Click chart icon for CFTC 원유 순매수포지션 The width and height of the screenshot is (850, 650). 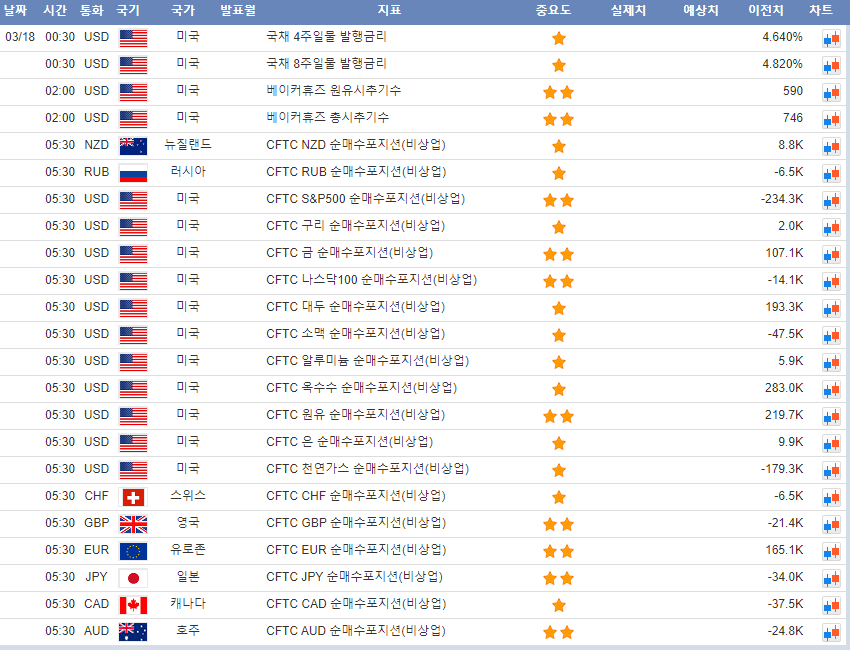tap(831, 416)
